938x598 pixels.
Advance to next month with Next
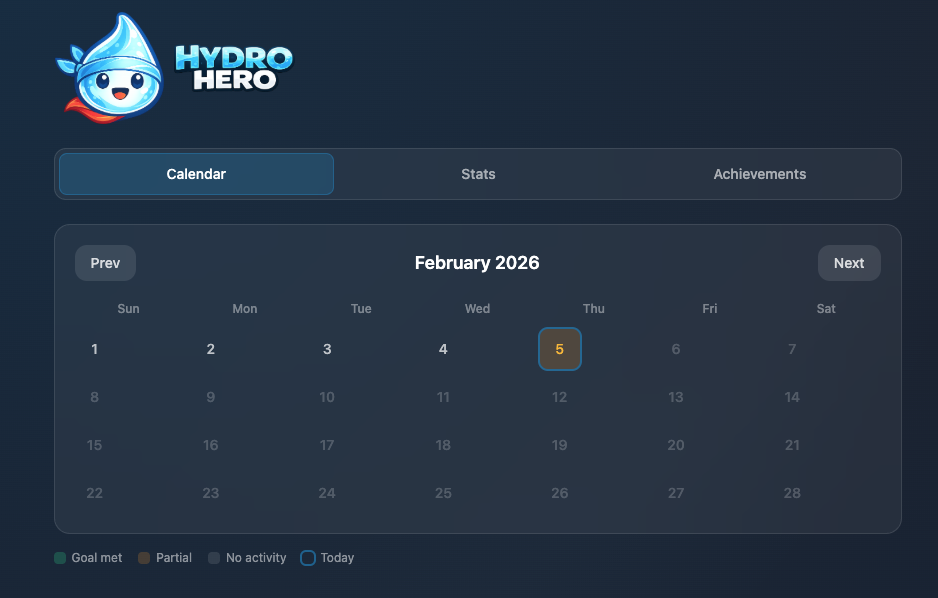point(848,263)
